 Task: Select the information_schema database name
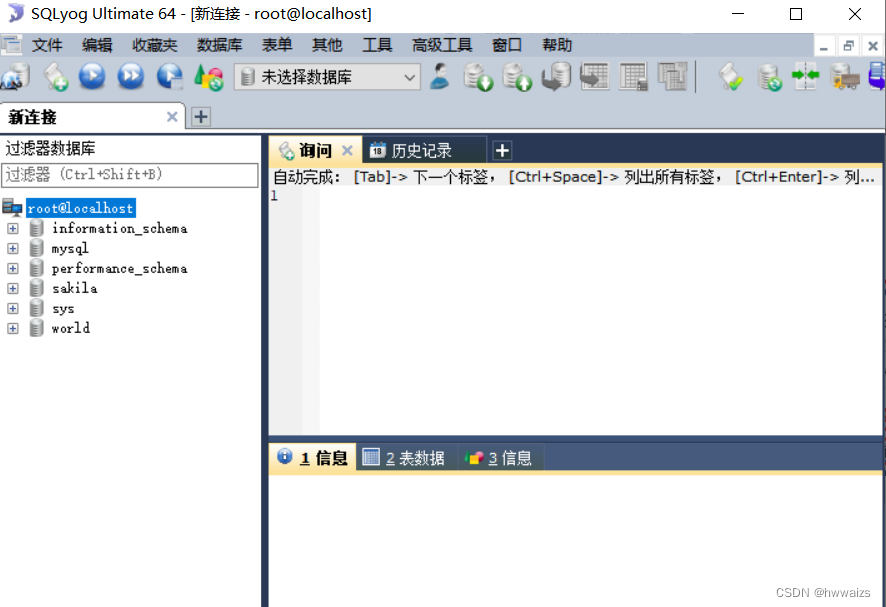[119, 228]
